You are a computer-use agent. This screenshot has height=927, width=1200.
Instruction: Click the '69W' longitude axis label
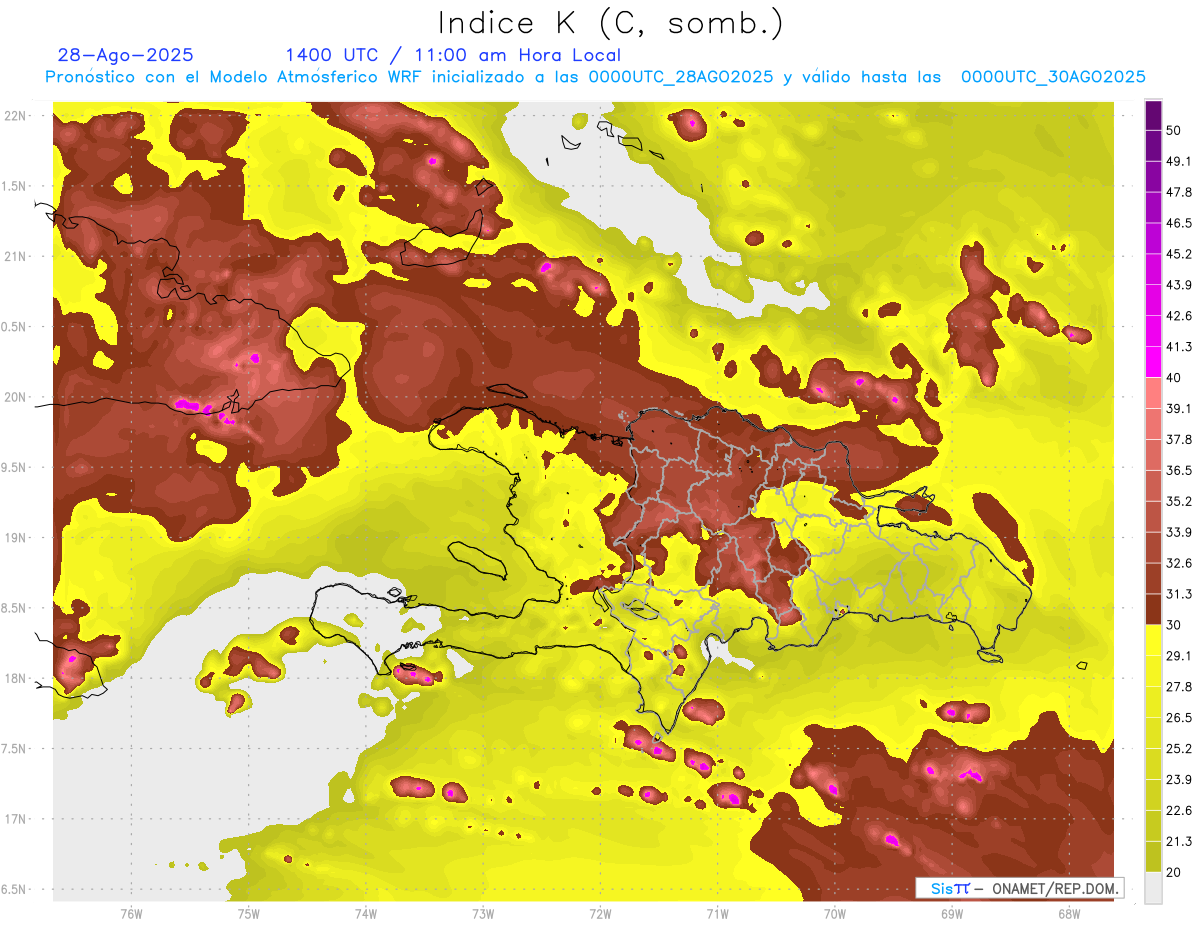coord(951,915)
